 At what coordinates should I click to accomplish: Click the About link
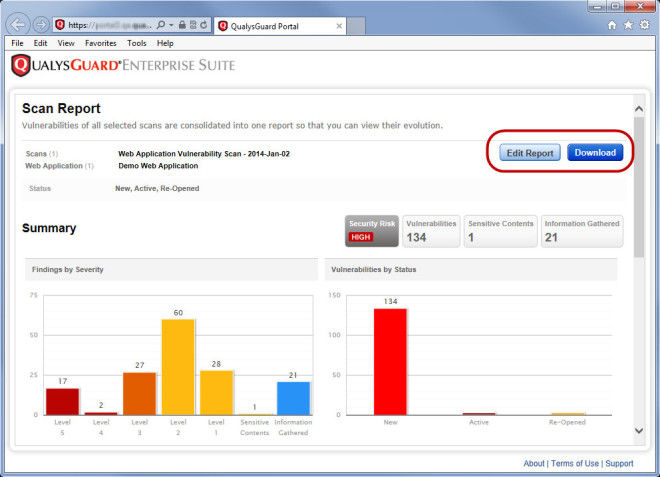(534, 463)
